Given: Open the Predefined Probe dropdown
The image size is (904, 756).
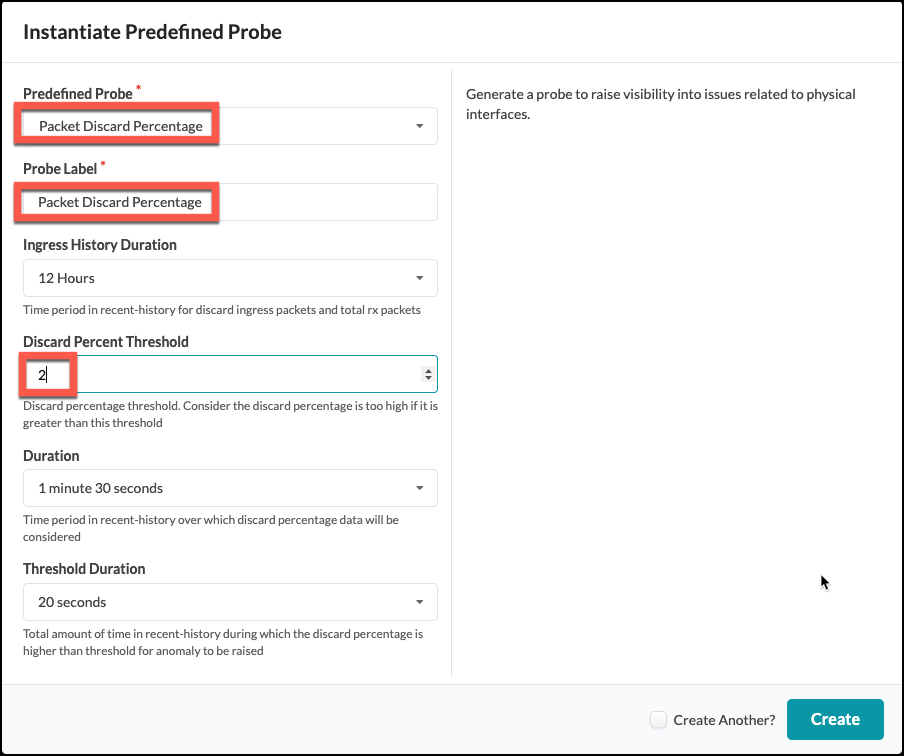Looking at the screenshot, I should click(230, 126).
